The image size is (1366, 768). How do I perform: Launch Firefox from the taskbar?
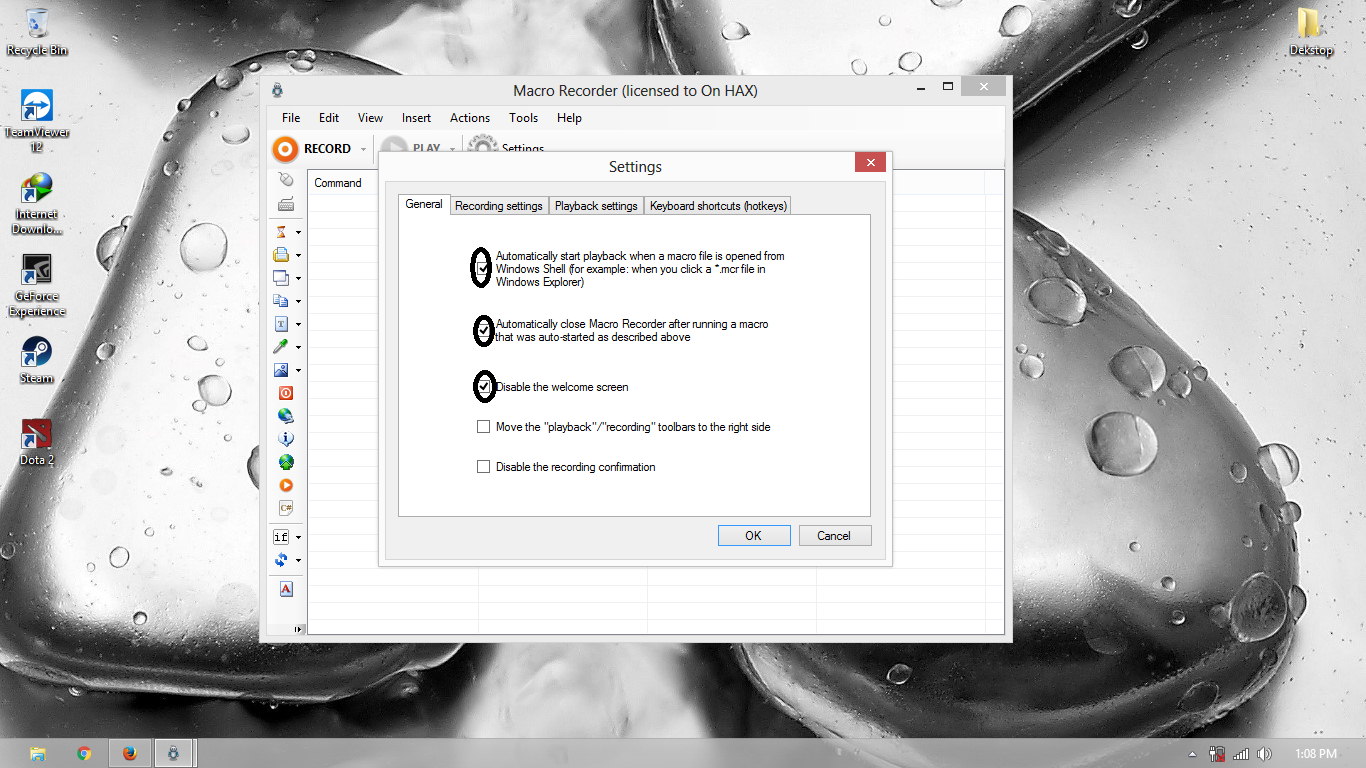129,752
